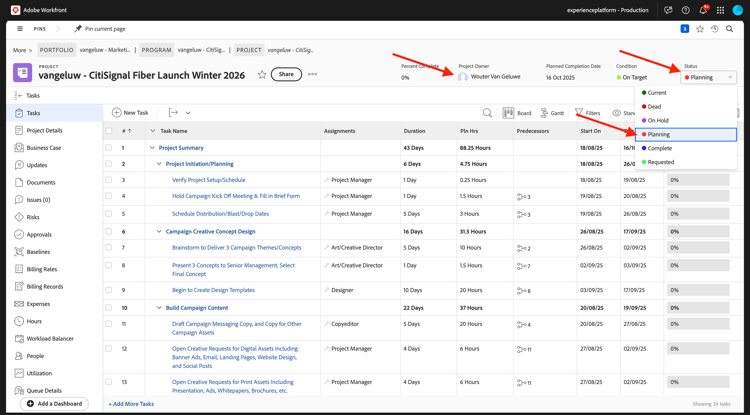Click the export arrow icon in toolbar
Screen dimensions: 750x415
coord(173,113)
